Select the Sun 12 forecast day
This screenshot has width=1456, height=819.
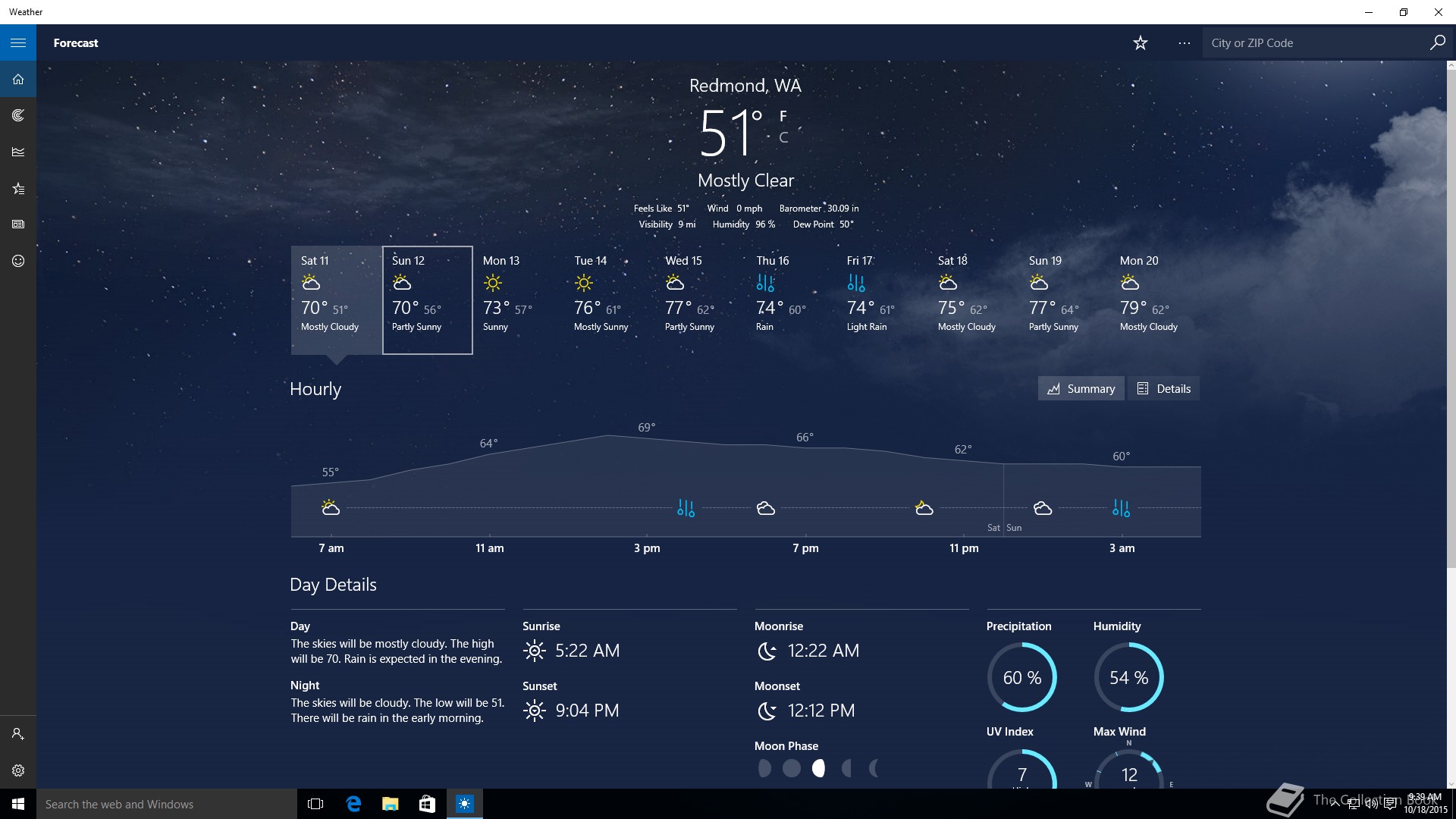(427, 300)
